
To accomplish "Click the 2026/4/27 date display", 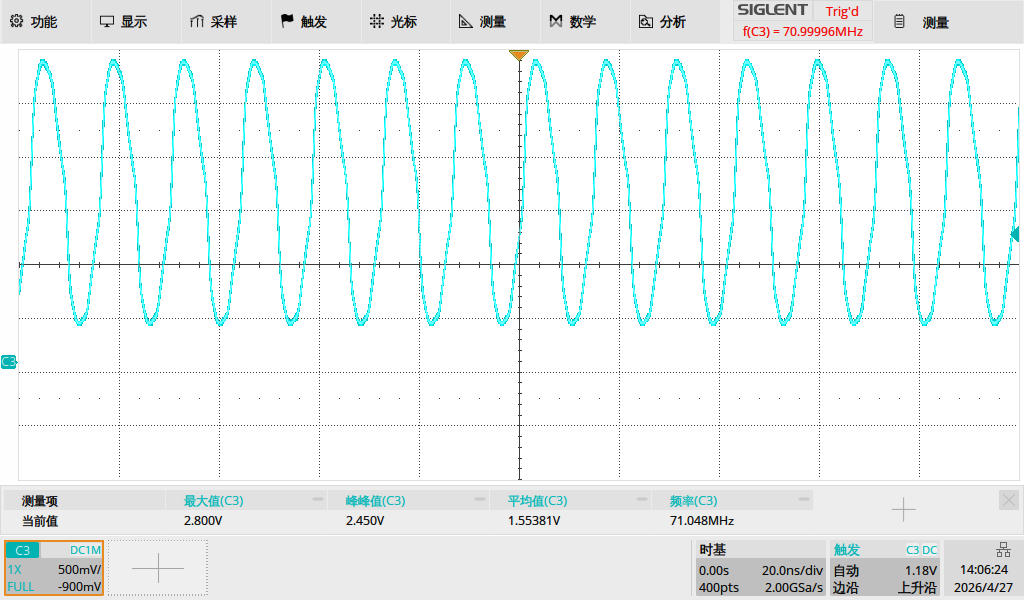I will [984, 588].
